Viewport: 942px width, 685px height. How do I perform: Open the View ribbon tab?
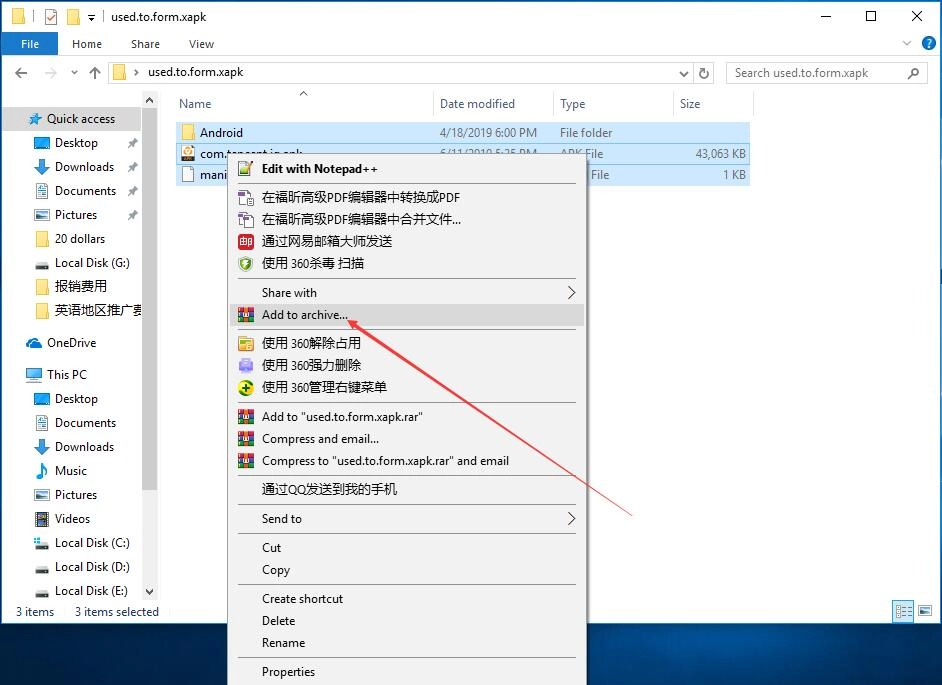point(201,44)
